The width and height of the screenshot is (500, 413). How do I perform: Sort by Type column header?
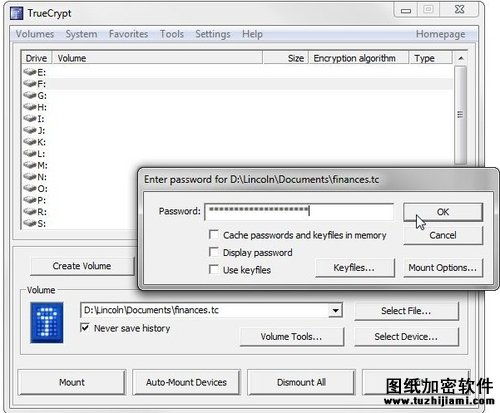pos(431,58)
